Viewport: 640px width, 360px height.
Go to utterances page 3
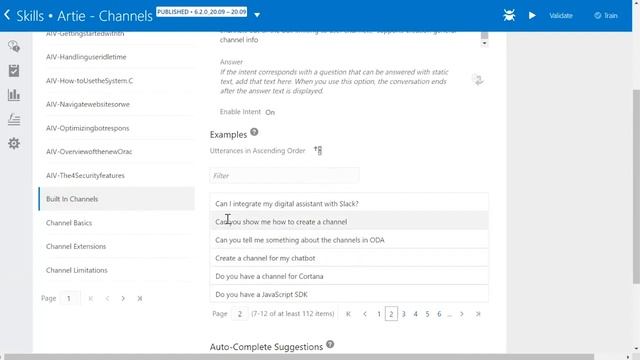403,314
